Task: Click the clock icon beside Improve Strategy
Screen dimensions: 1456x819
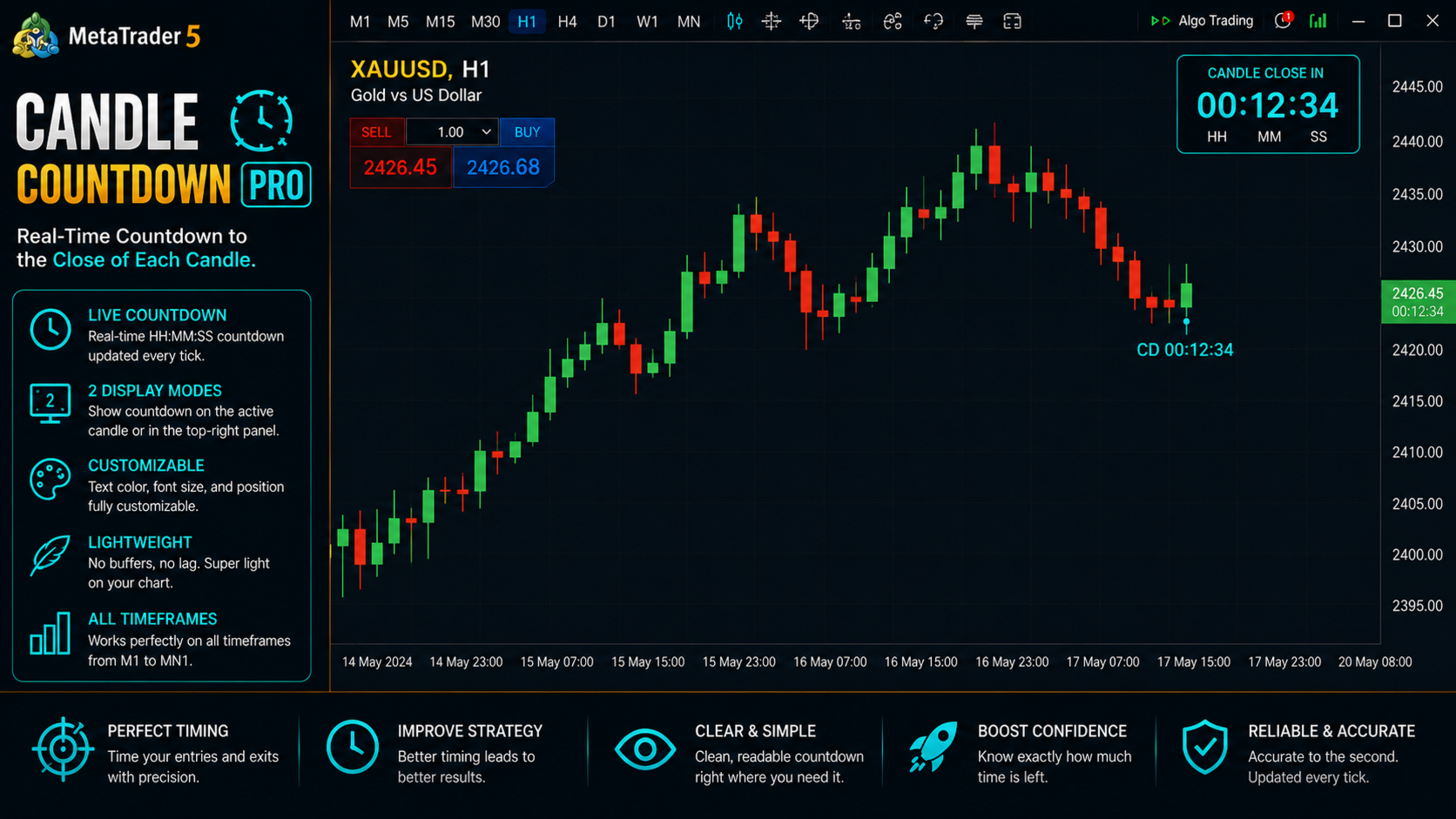Action: (353, 747)
